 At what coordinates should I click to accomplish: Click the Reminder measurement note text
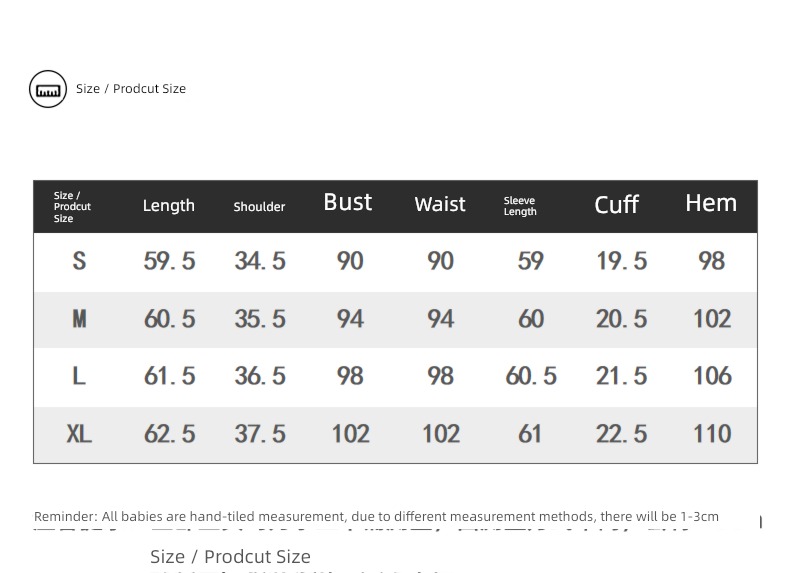376,517
